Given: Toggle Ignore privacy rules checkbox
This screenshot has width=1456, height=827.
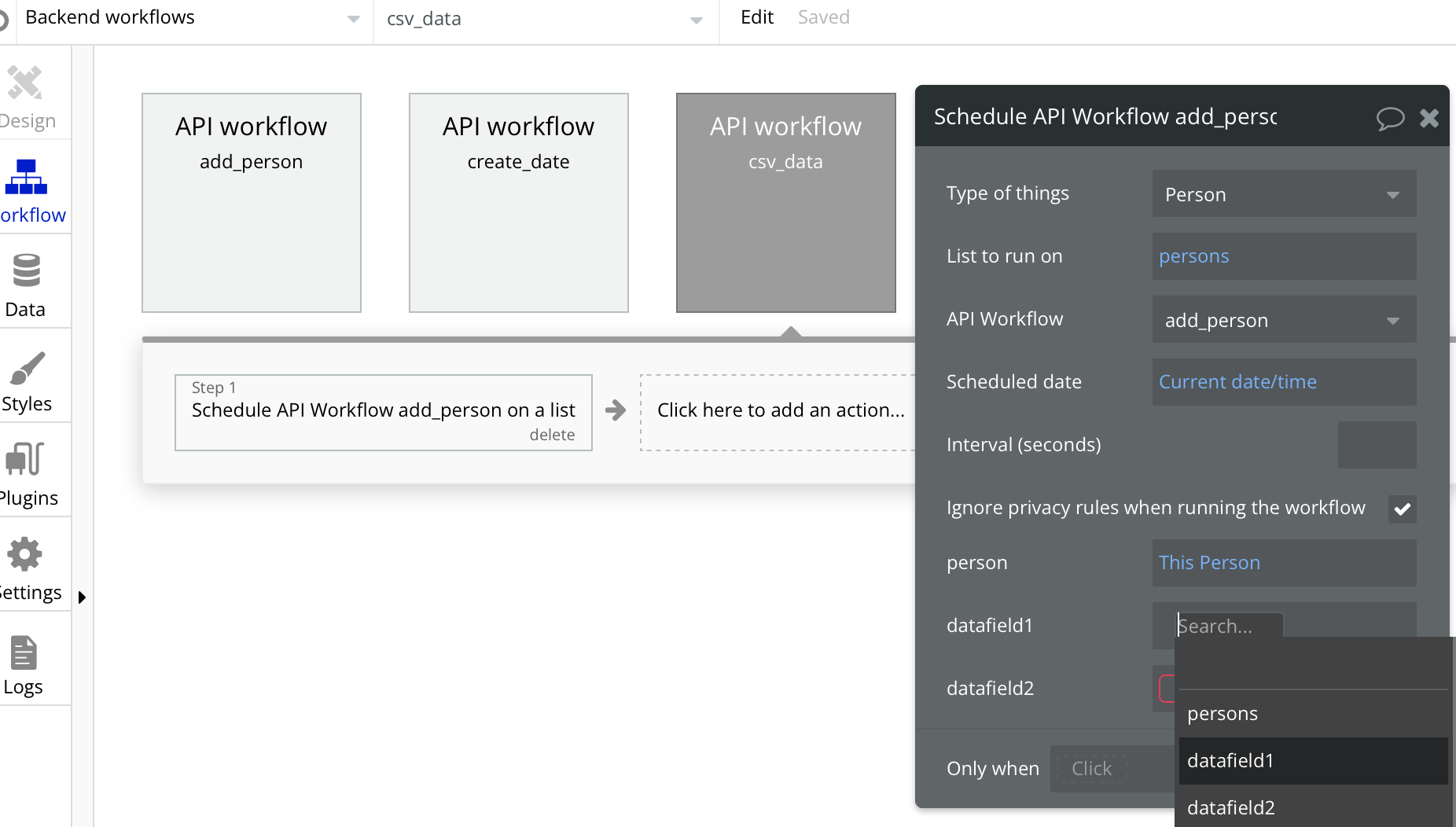Looking at the screenshot, I should coord(1402,509).
